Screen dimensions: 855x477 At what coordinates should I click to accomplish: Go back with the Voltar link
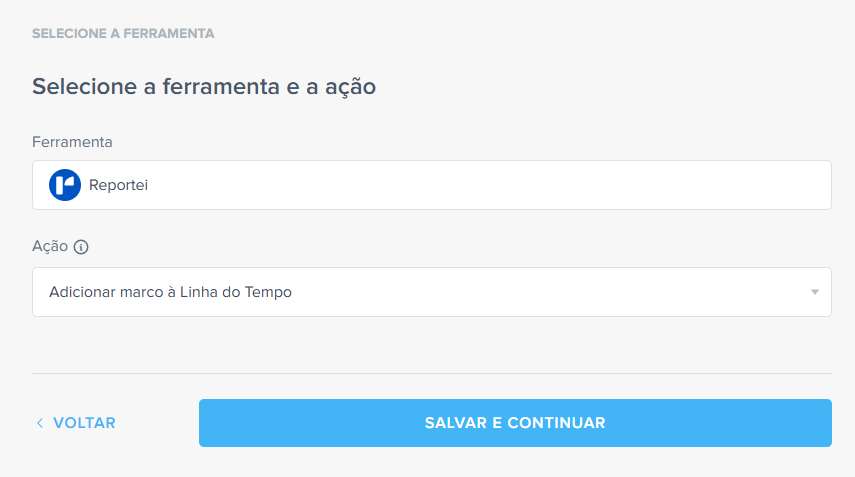point(84,423)
